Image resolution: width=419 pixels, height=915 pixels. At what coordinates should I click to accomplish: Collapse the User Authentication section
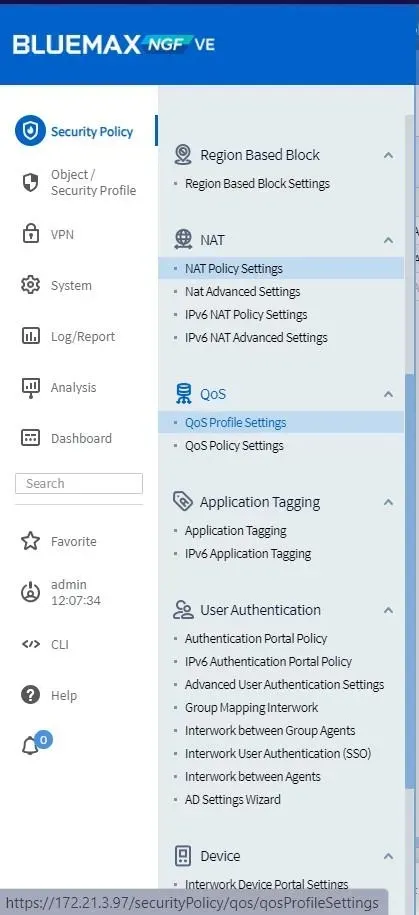click(x=388, y=610)
